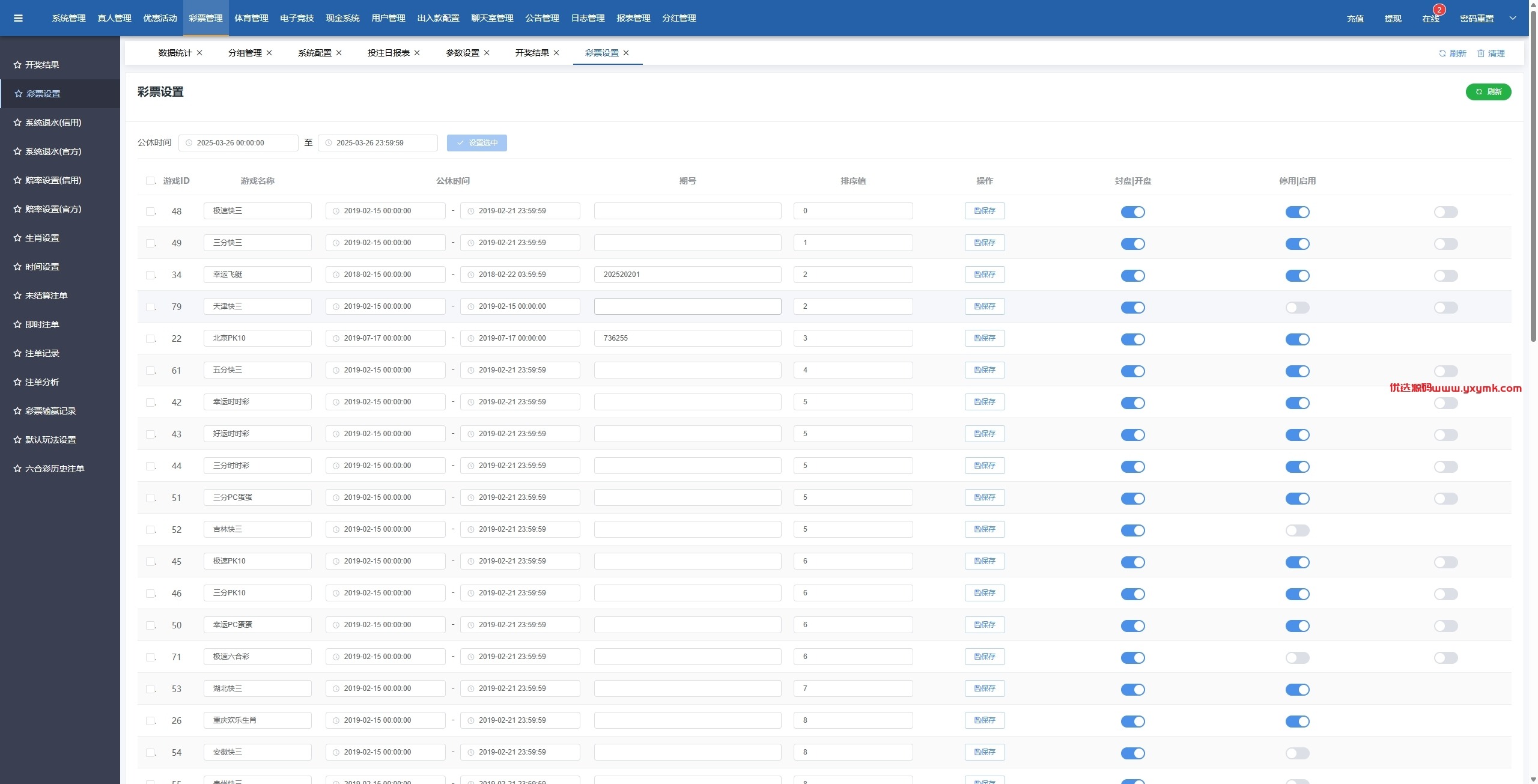The image size is (1538, 784).
Task: Enable the 停用|启用 switch for 天津快三
Action: (1297, 308)
